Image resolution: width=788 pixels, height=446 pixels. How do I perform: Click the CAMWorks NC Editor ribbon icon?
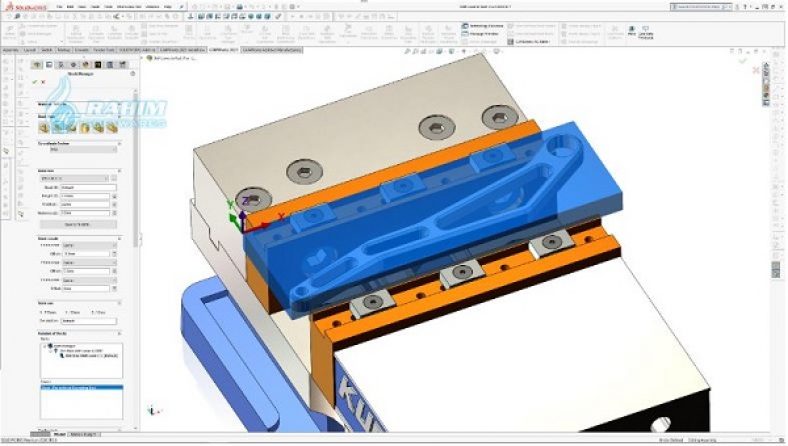[510, 42]
